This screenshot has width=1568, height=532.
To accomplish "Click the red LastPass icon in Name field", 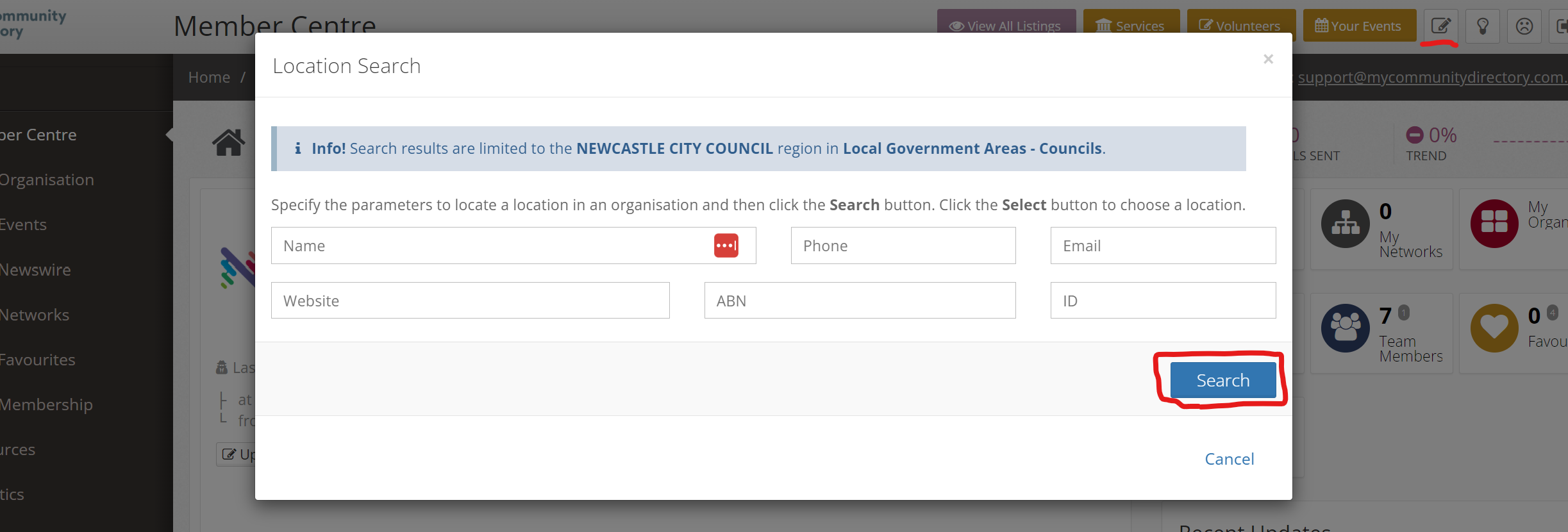I will click(726, 245).
